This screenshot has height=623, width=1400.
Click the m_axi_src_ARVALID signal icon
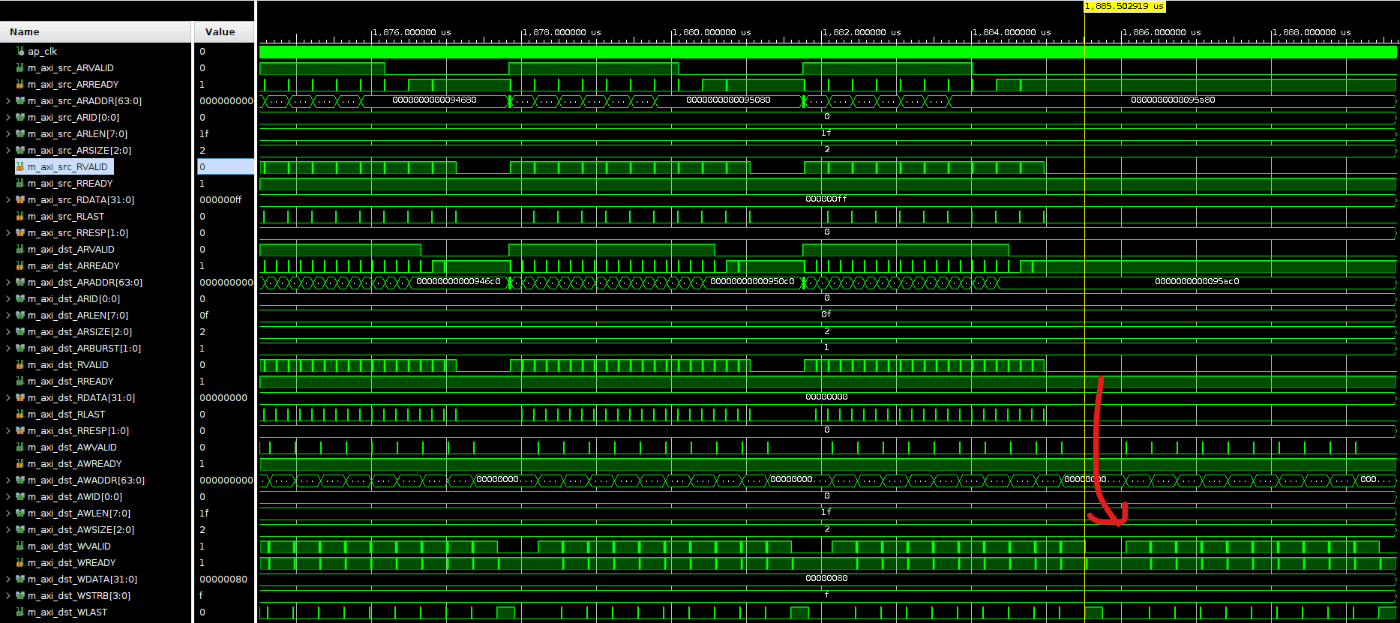coord(21,67)
